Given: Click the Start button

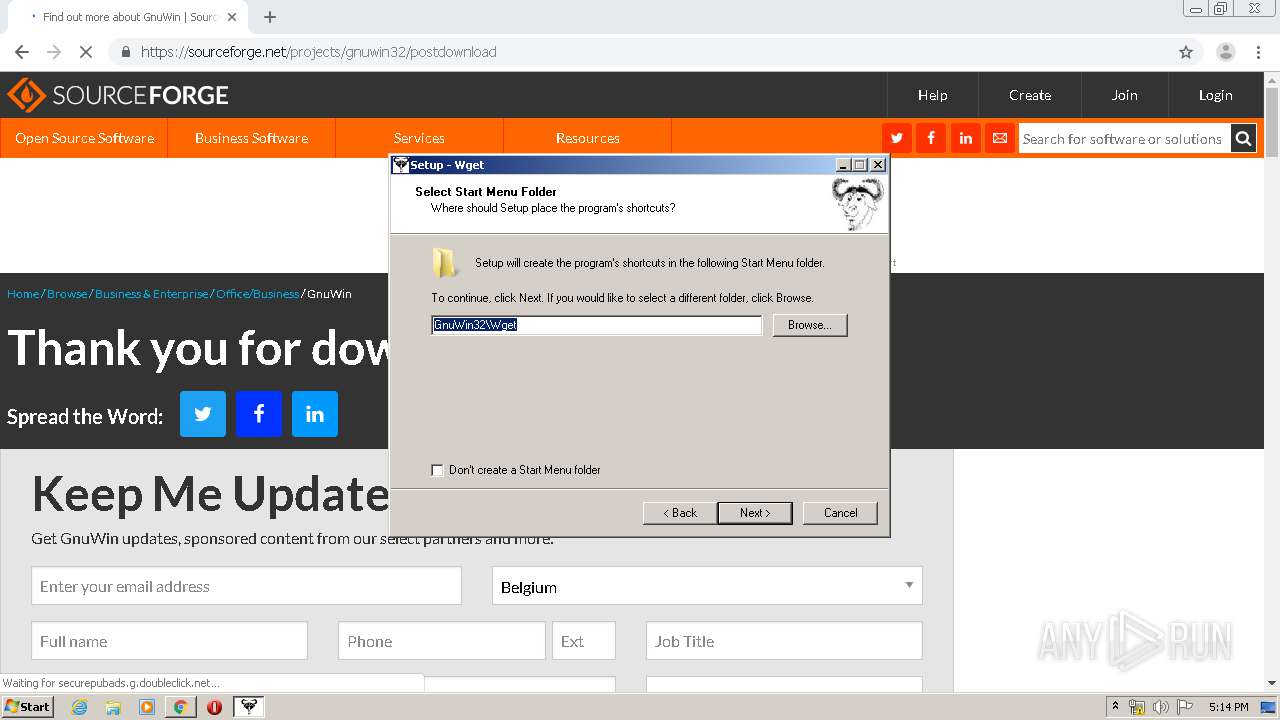Looking at the screenshot, I should (x=27, y=707).
